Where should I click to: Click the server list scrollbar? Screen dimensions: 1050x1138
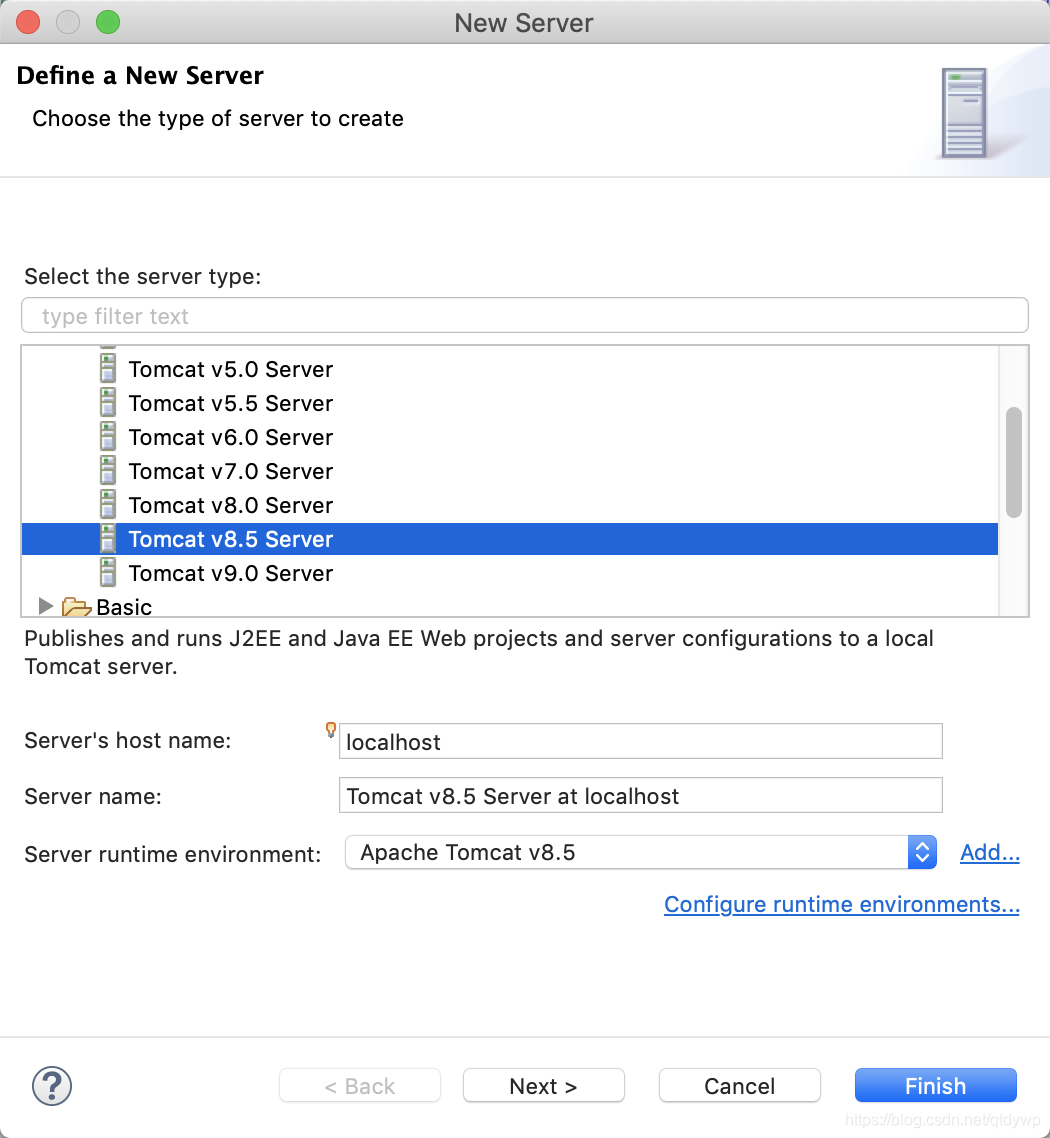coord(1013,460)
